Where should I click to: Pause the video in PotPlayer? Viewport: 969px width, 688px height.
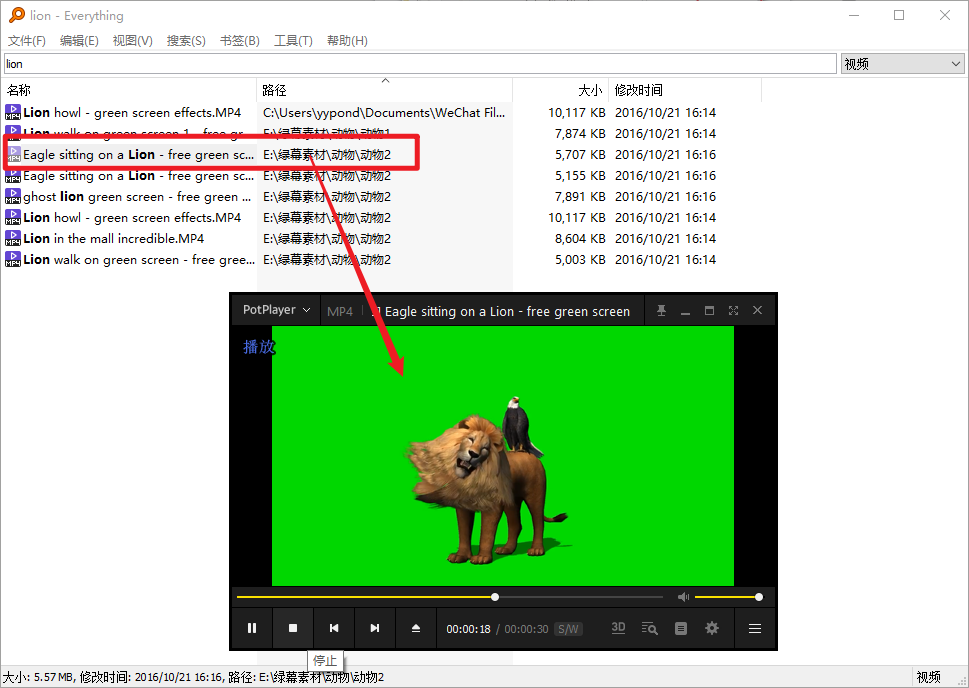tap(252, 628)
